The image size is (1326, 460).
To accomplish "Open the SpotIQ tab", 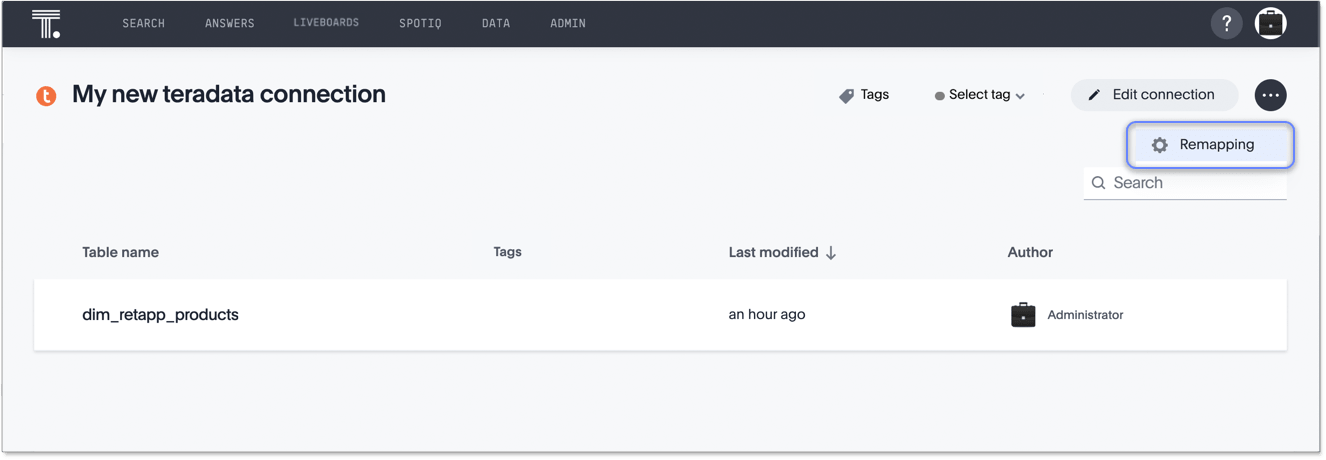I will click(x=420, y=23).
